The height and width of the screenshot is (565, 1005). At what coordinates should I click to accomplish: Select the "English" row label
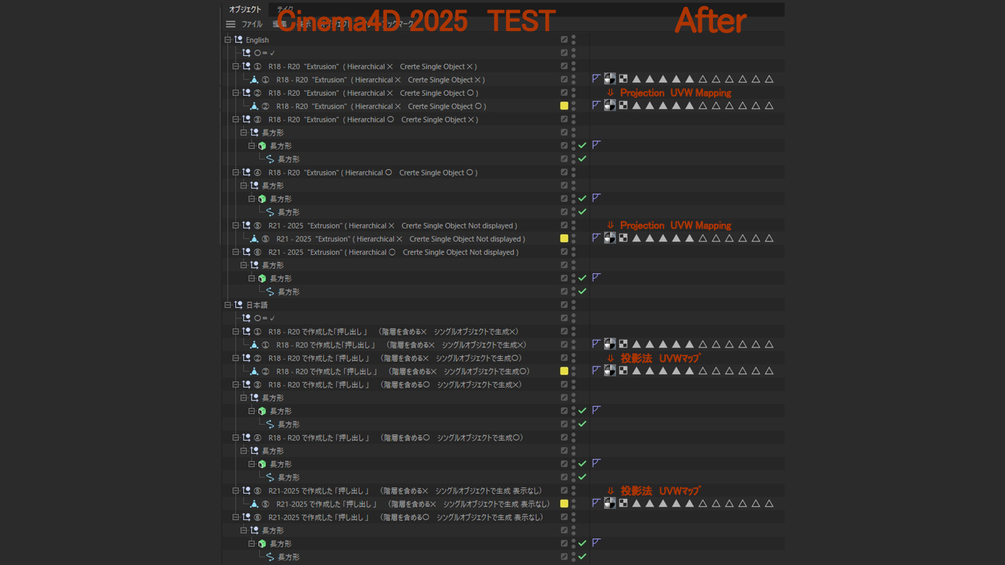tap(257, 40)
